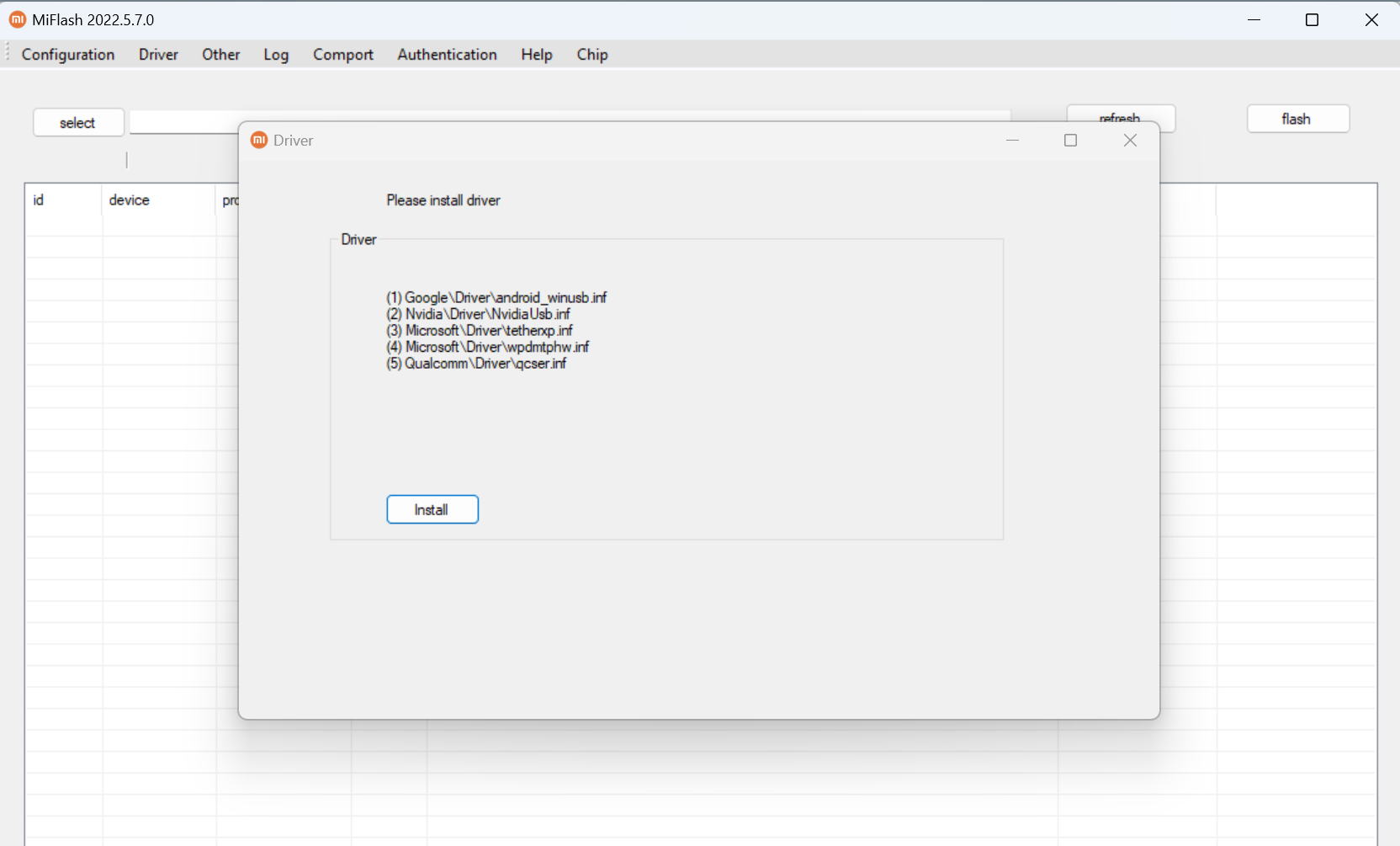Open the Driver menu
This screenshot has width=1400, height=846.
(158, 55)
